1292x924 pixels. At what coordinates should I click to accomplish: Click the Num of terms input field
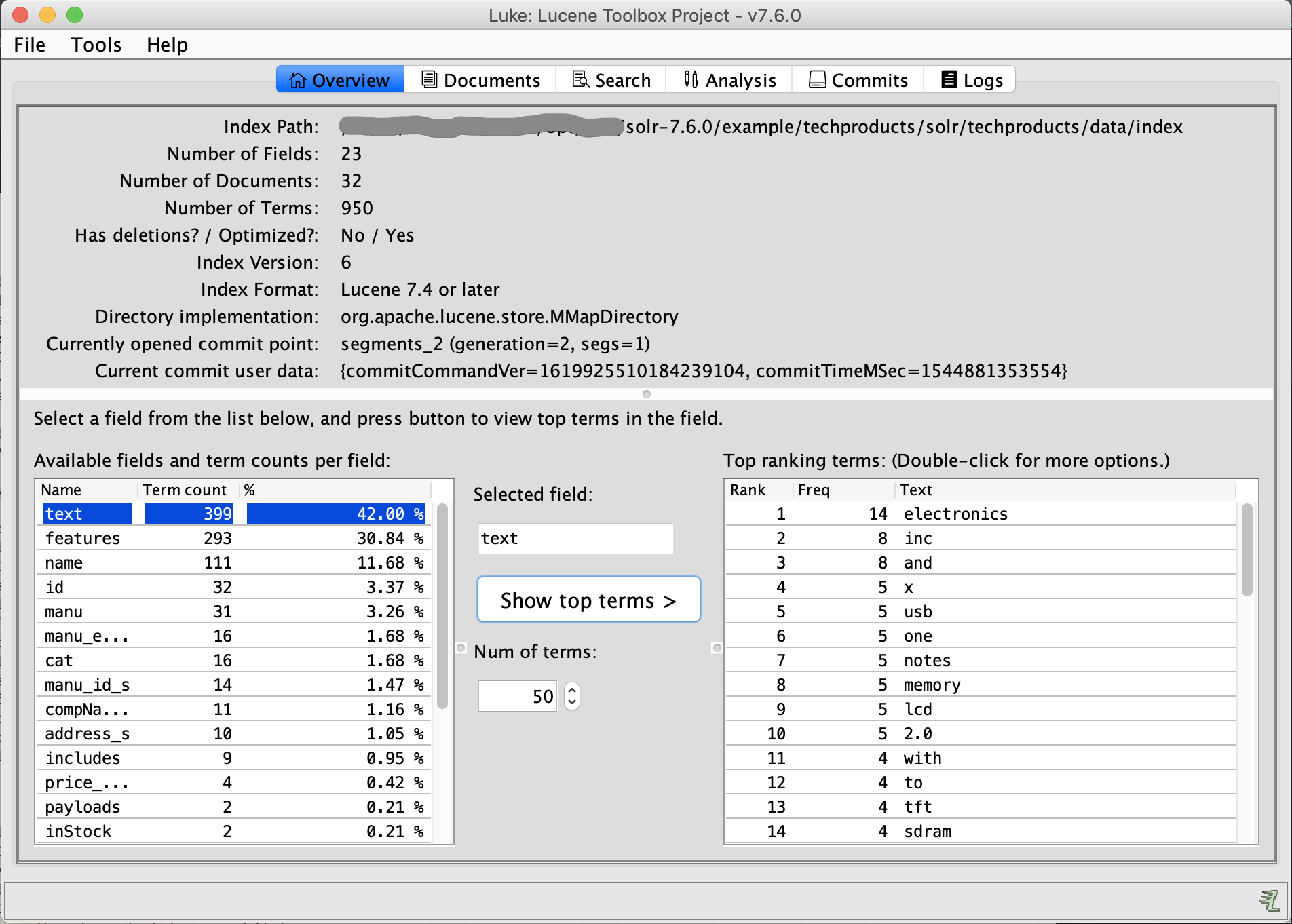pos(518,696)
